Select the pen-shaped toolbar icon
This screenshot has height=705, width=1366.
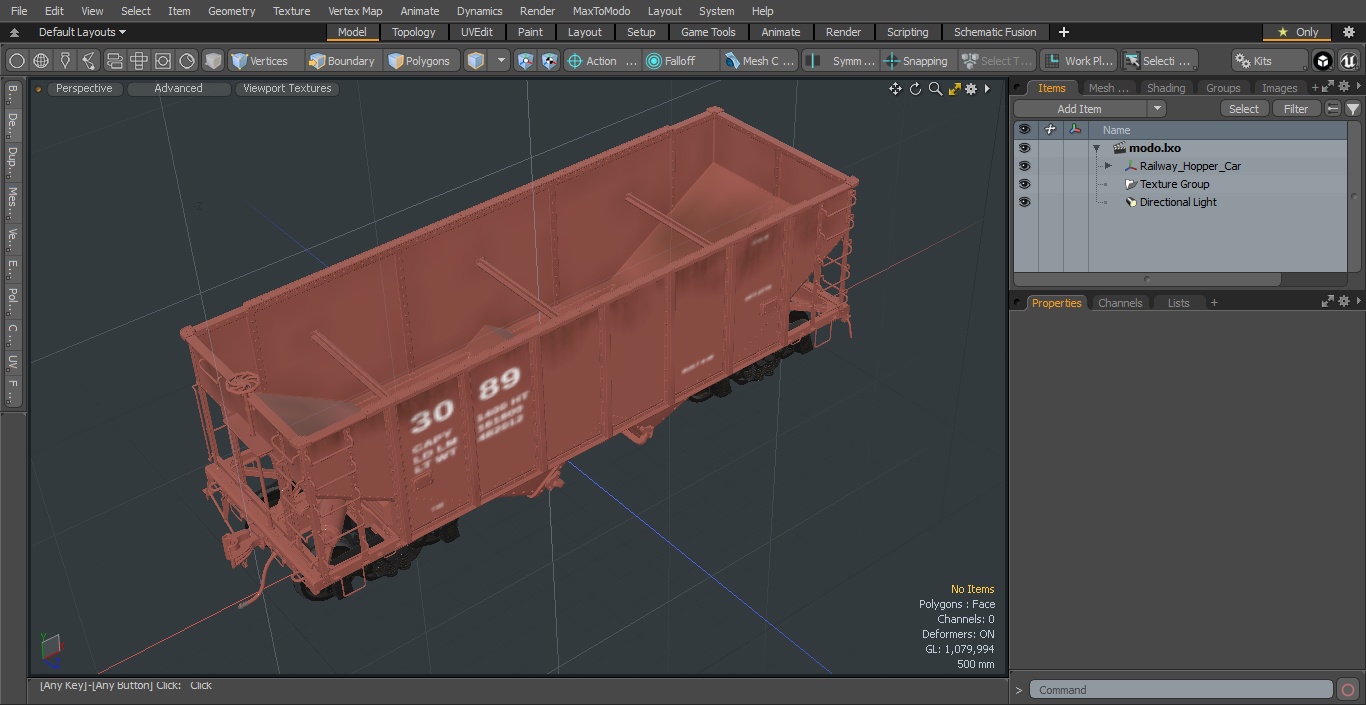[65, 61]
